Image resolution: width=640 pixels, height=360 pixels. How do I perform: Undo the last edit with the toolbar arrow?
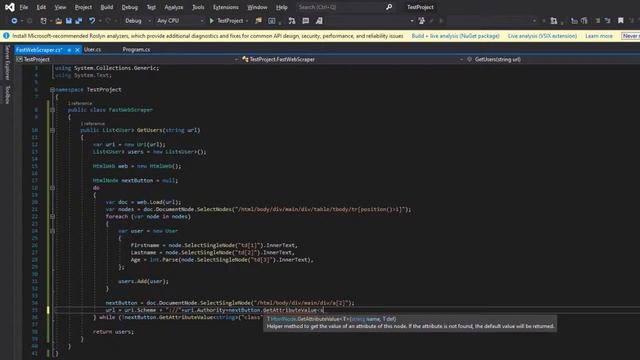92,20
